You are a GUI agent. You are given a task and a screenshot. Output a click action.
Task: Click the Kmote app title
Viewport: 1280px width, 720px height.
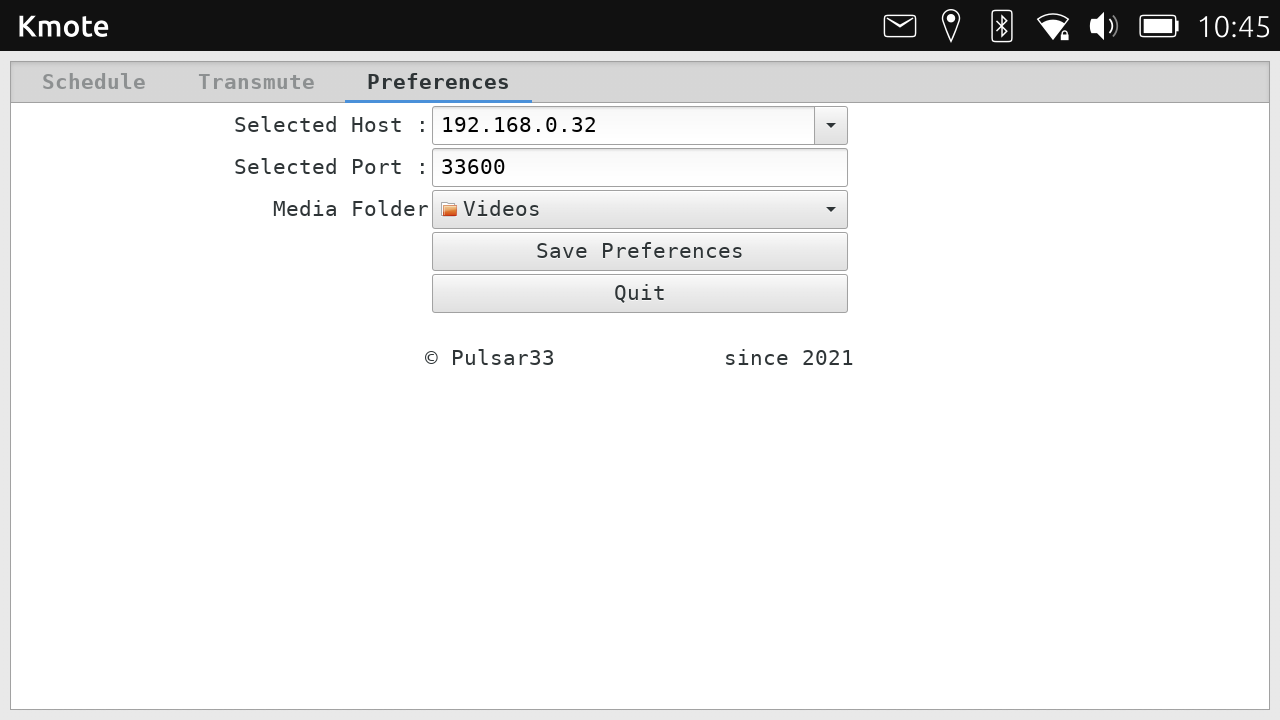click(x=63, y=26)
